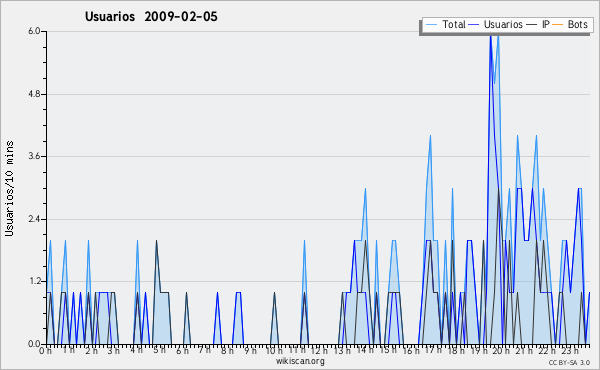Click the y-axis value 6.0
Image resolution: width=600 pixels, height=370 pixels.
coord(34,31)
